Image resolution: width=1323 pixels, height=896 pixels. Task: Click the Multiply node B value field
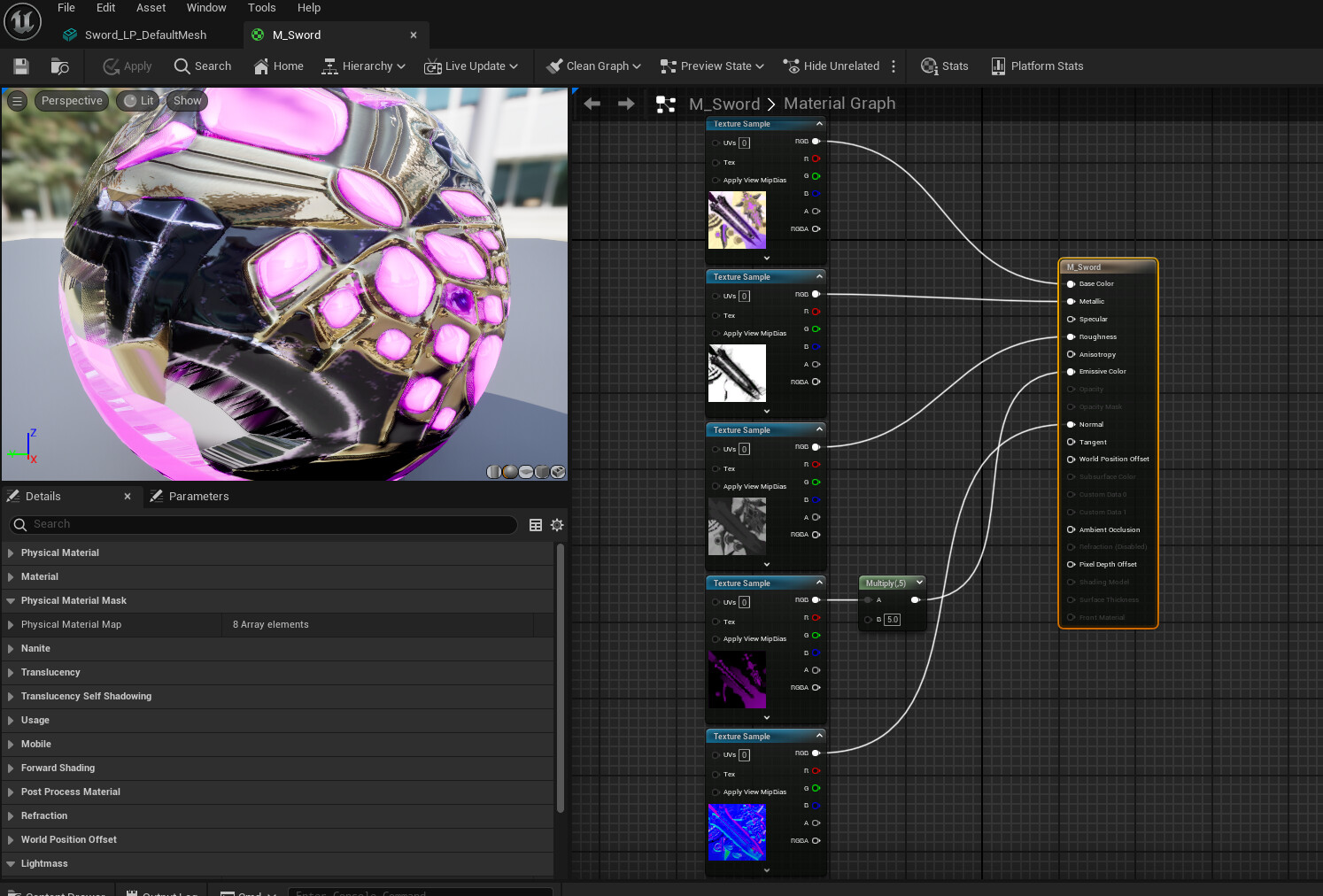click(x=893, y=620)
